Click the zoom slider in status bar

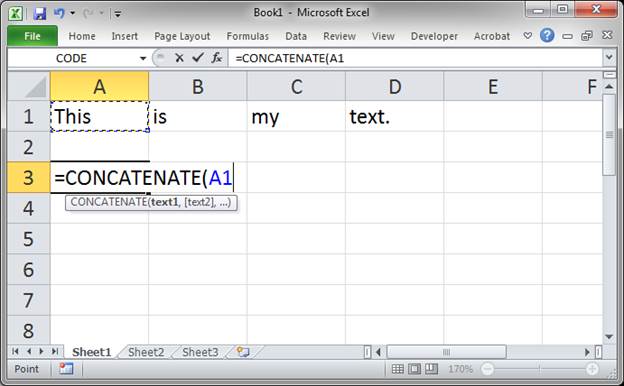coord(539,369)
